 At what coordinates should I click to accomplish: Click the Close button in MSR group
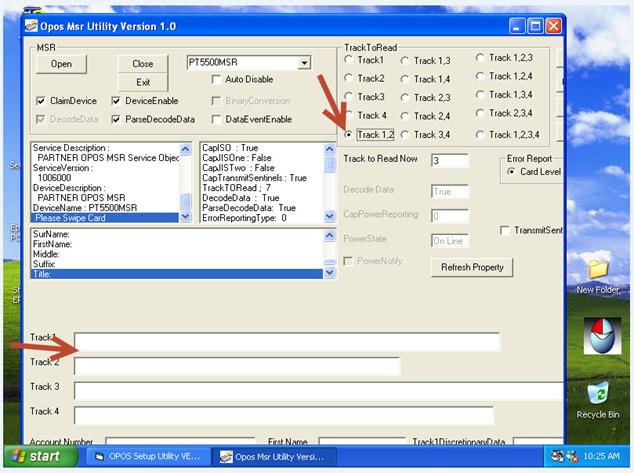[142, 64]
